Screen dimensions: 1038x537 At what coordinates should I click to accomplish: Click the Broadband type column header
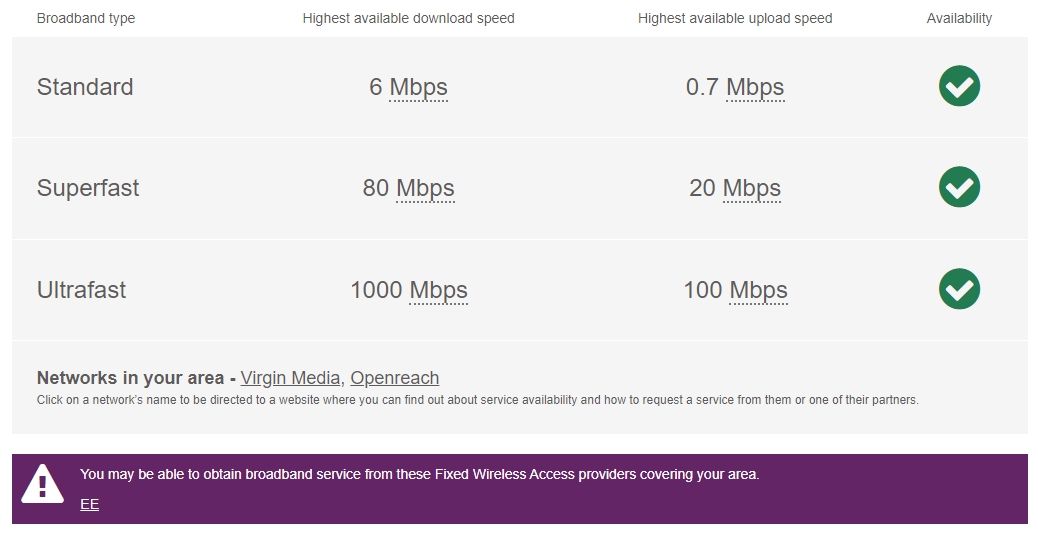click(x=86, y=18)
